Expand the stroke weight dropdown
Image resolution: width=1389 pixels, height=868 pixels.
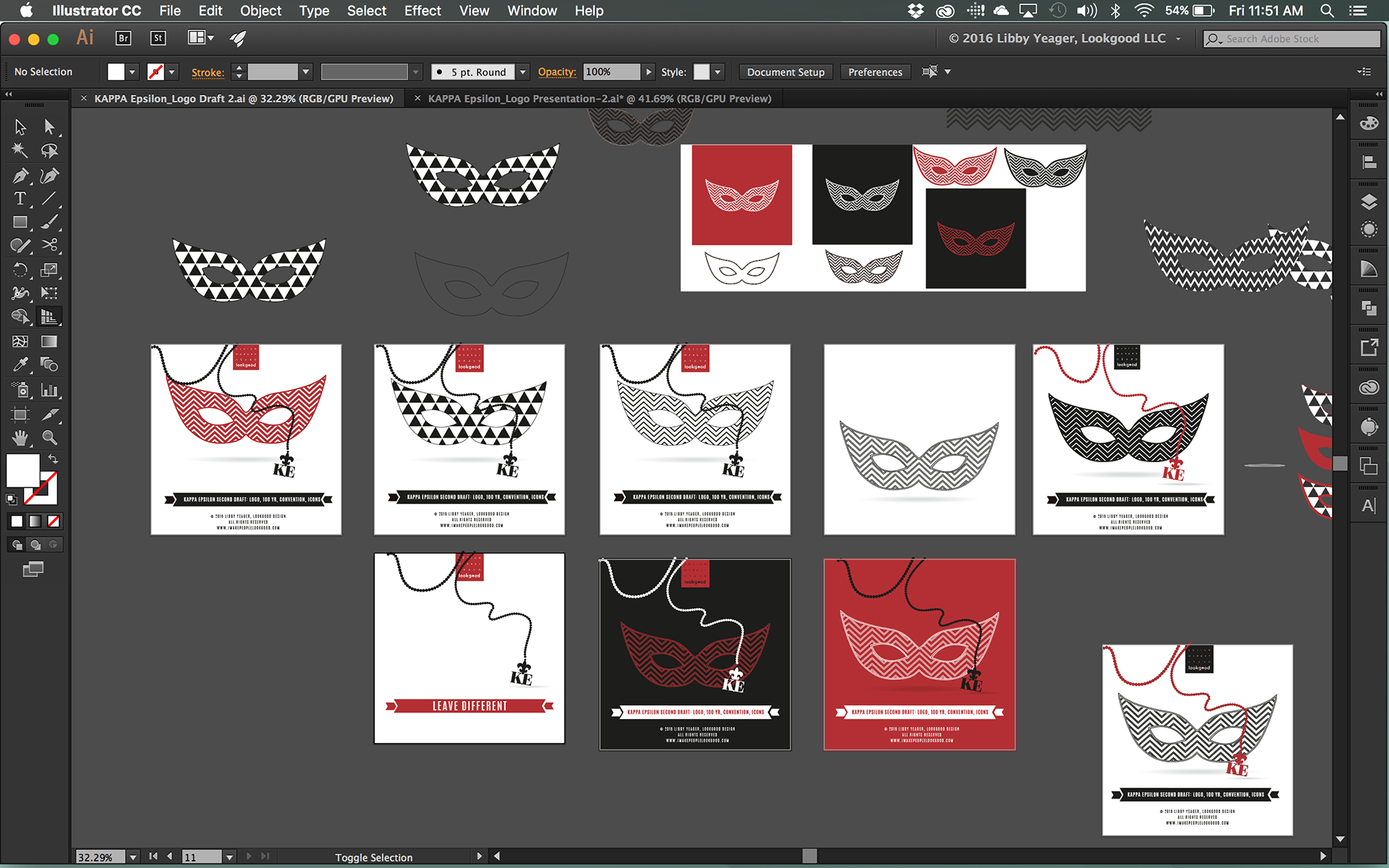[306, 72]
